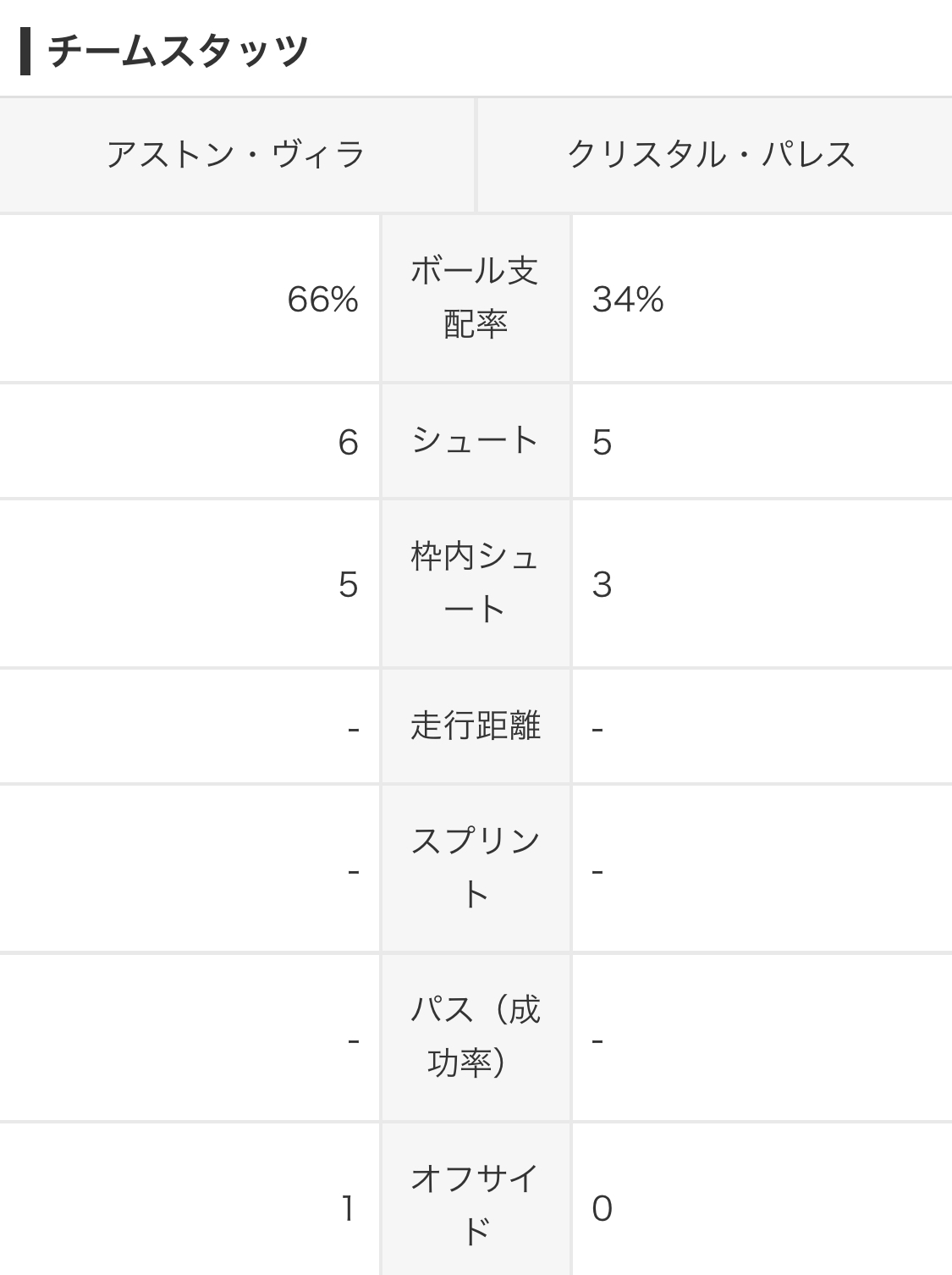The width and height of the screenshot is (952, 1275).
Task: Click the ボール支配率 stat label
Action: [476, 297]
